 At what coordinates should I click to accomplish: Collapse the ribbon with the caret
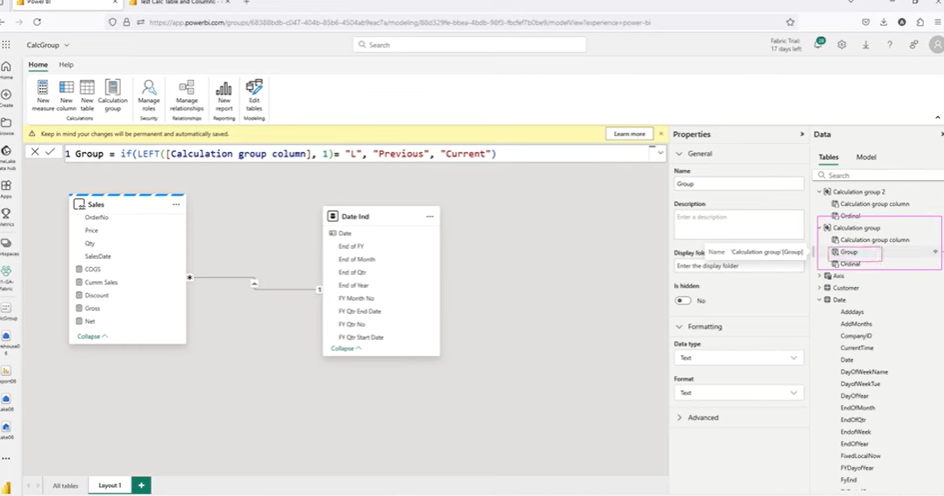(937, 117)
